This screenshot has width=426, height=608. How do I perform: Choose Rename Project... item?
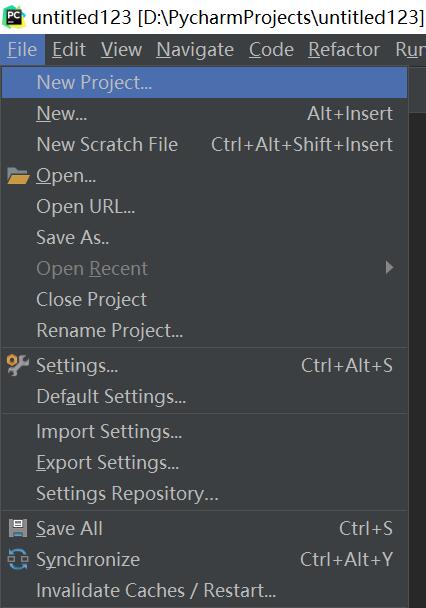tap(204, 330)
